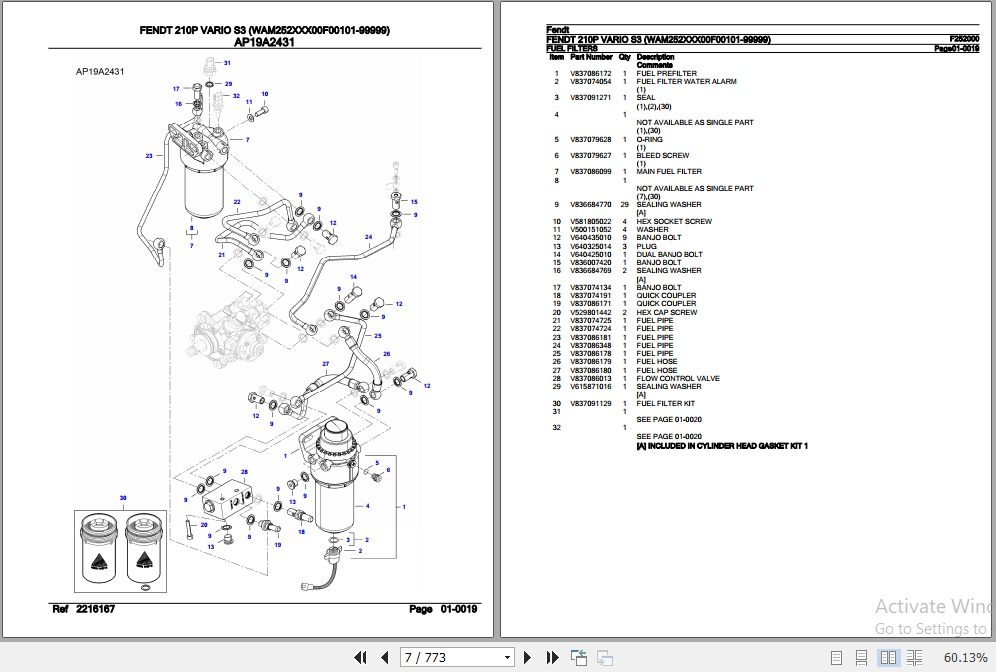Click the Part Number column header
This screenshot has height=672, width=996.
(591, 57)
